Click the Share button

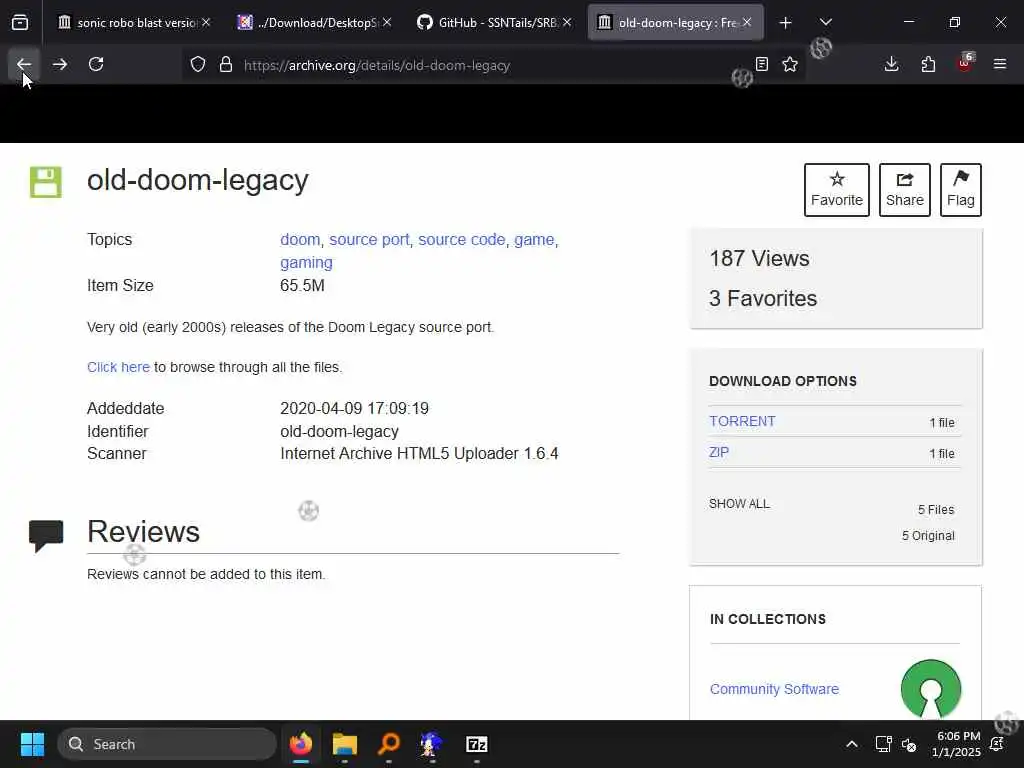pyautogui.click(x=904, y=190)
